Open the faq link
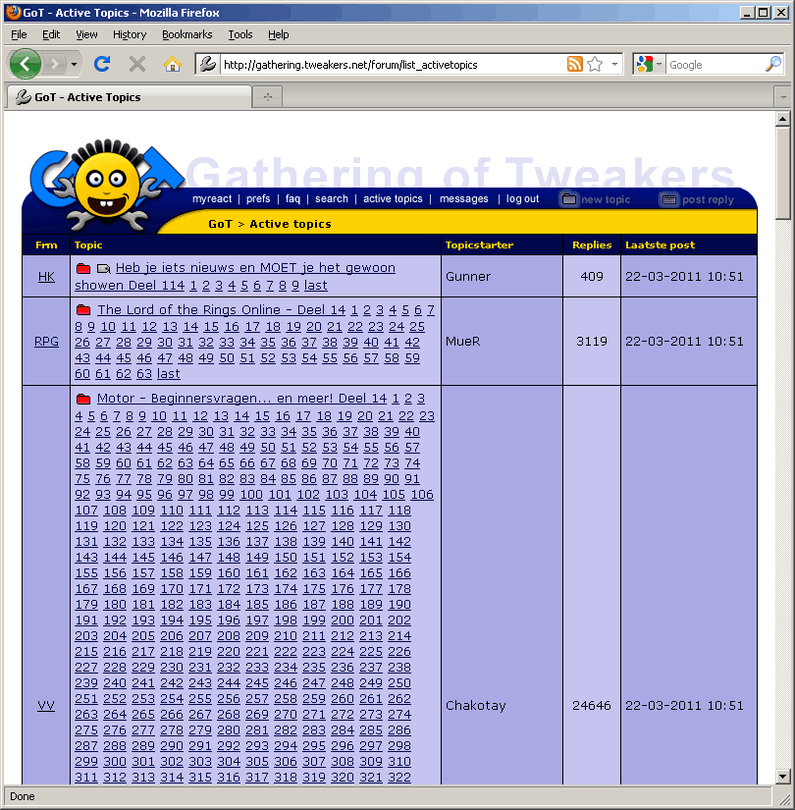This screenshot has width=795, height=810. pyautogui.click(x=292, y=199)
